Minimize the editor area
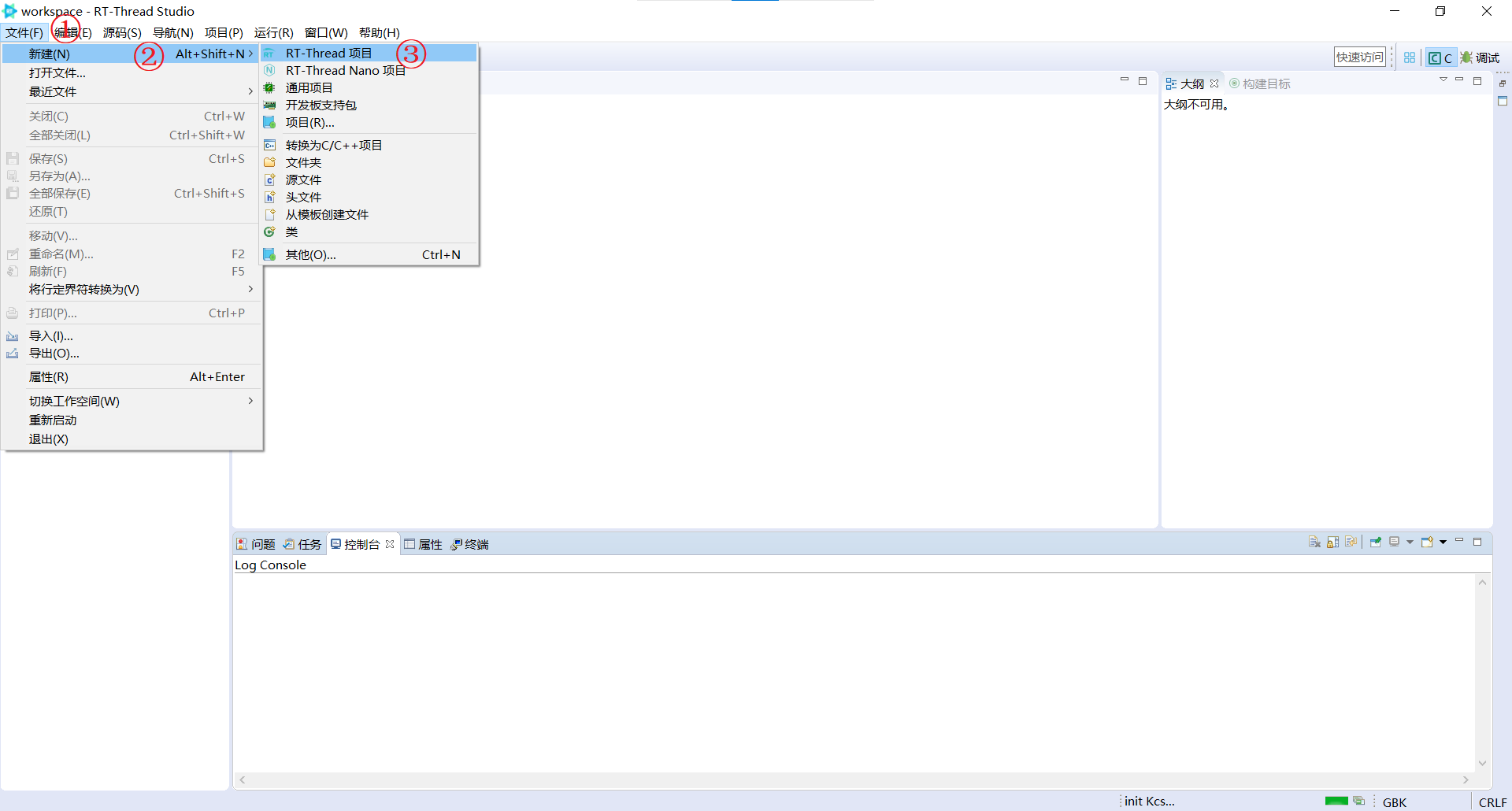Image resolution: width=1512 pixels, height=811 pixels. [1125, 80]
